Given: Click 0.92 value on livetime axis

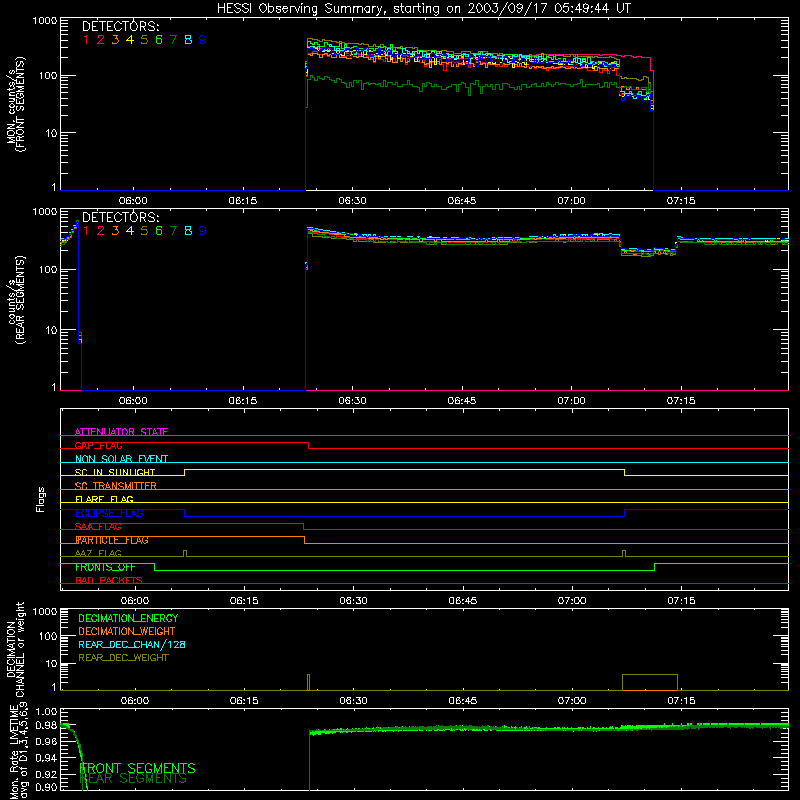Looking at the screenshot, I should pos(46,774).
